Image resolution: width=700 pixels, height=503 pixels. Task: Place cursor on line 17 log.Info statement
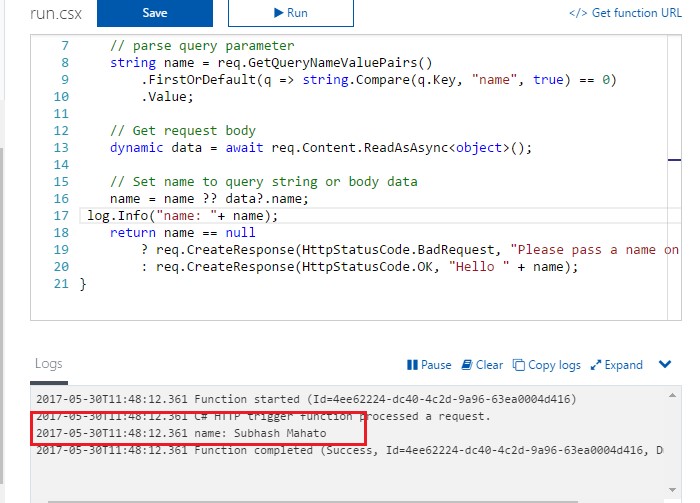pyautogui.click(x=183, y=216)
